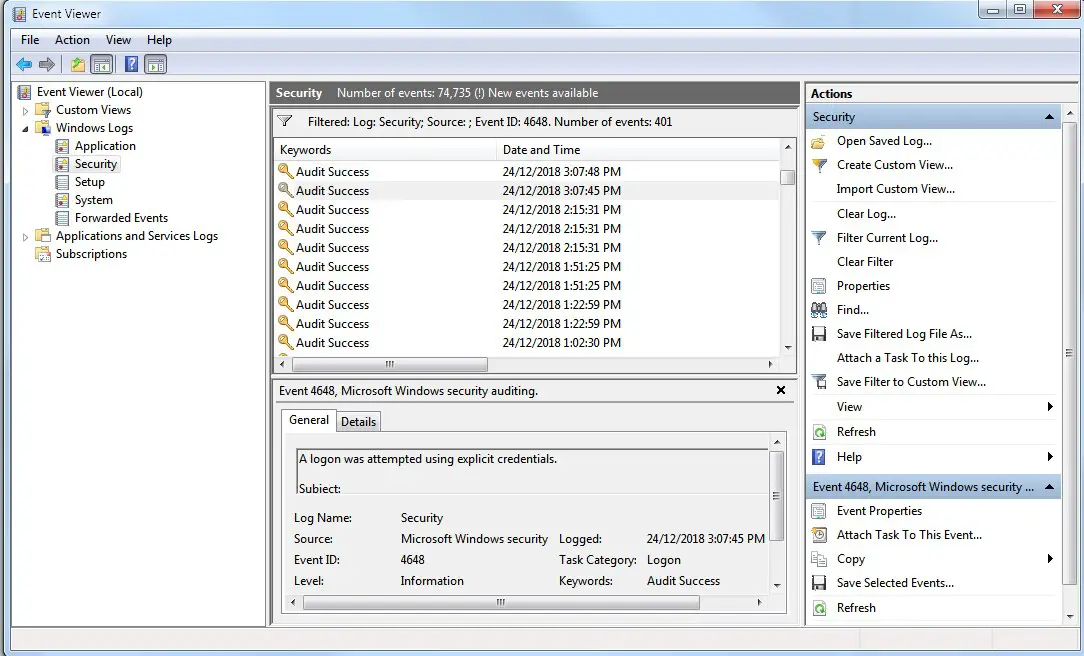Click the Forwarded Events log icon

click(62, 218)
